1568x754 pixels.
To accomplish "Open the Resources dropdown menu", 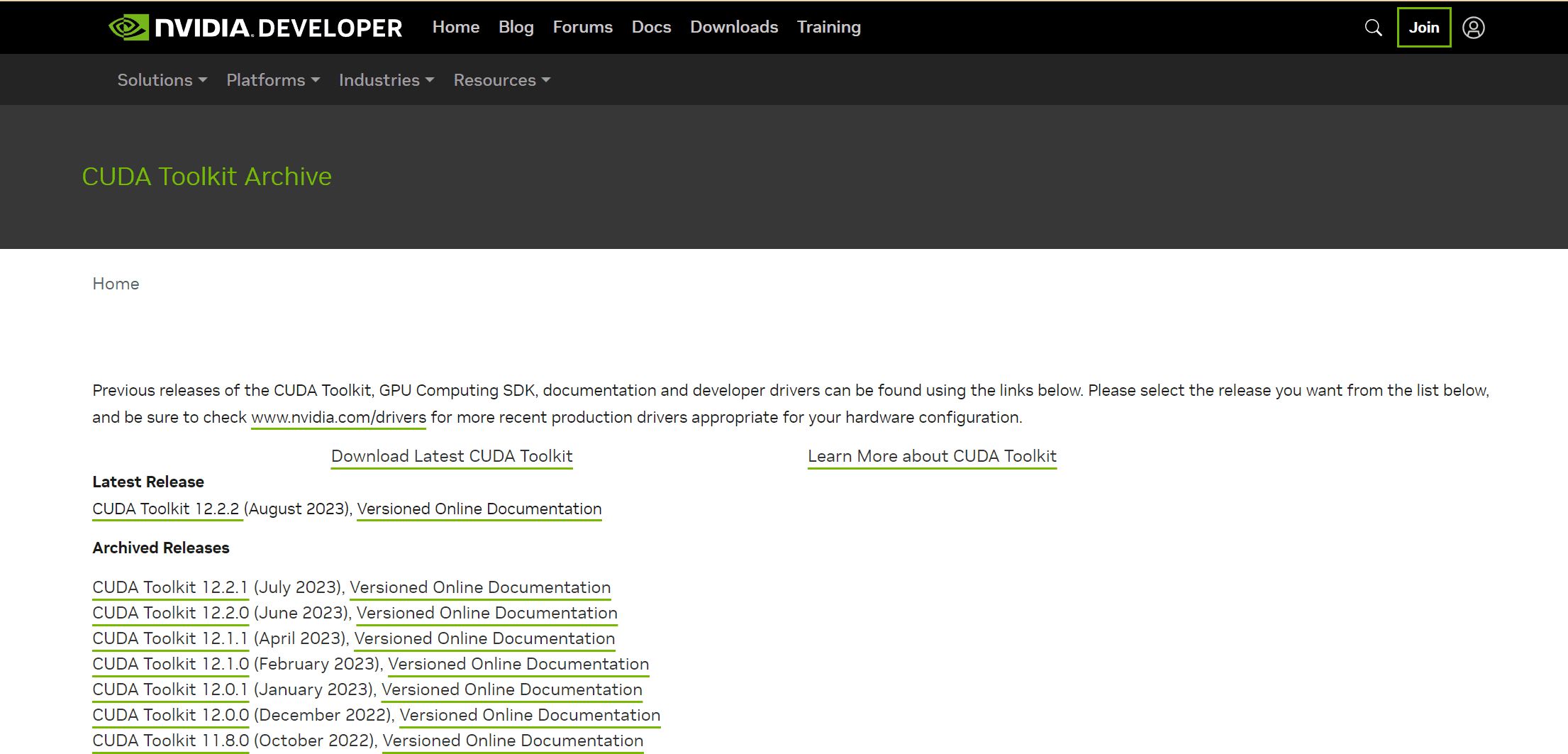I will coord(501,80).
